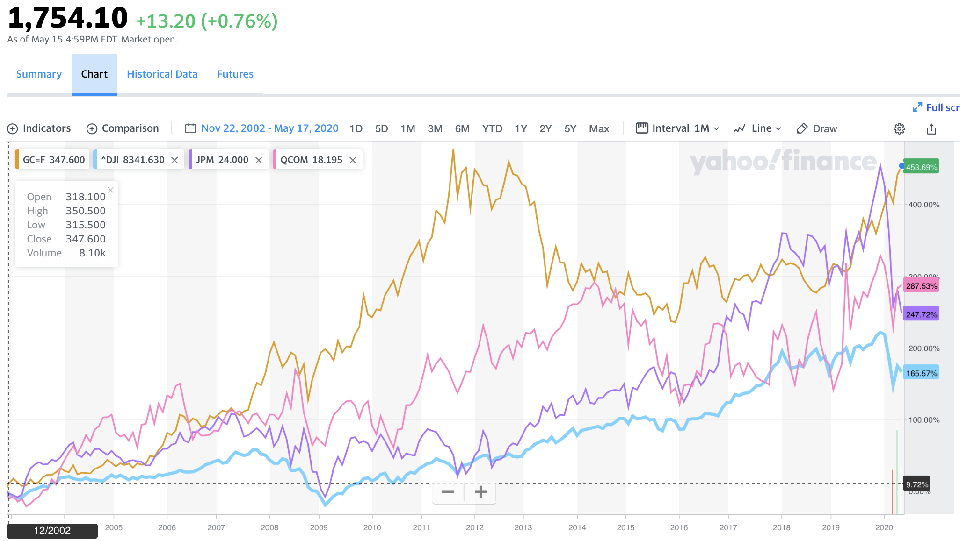Switch to the Historical Data tab
This screenshot has width=960, height=541.
click(x=162, y=74)
